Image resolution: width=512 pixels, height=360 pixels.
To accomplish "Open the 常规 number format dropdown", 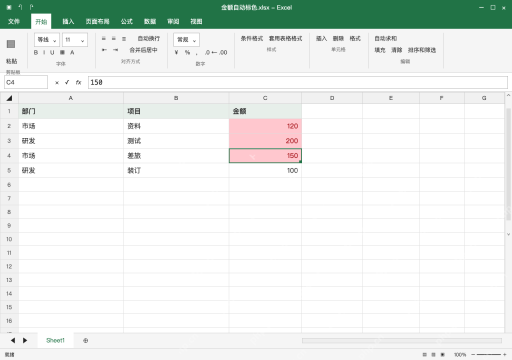I will (x=186, y=40).
